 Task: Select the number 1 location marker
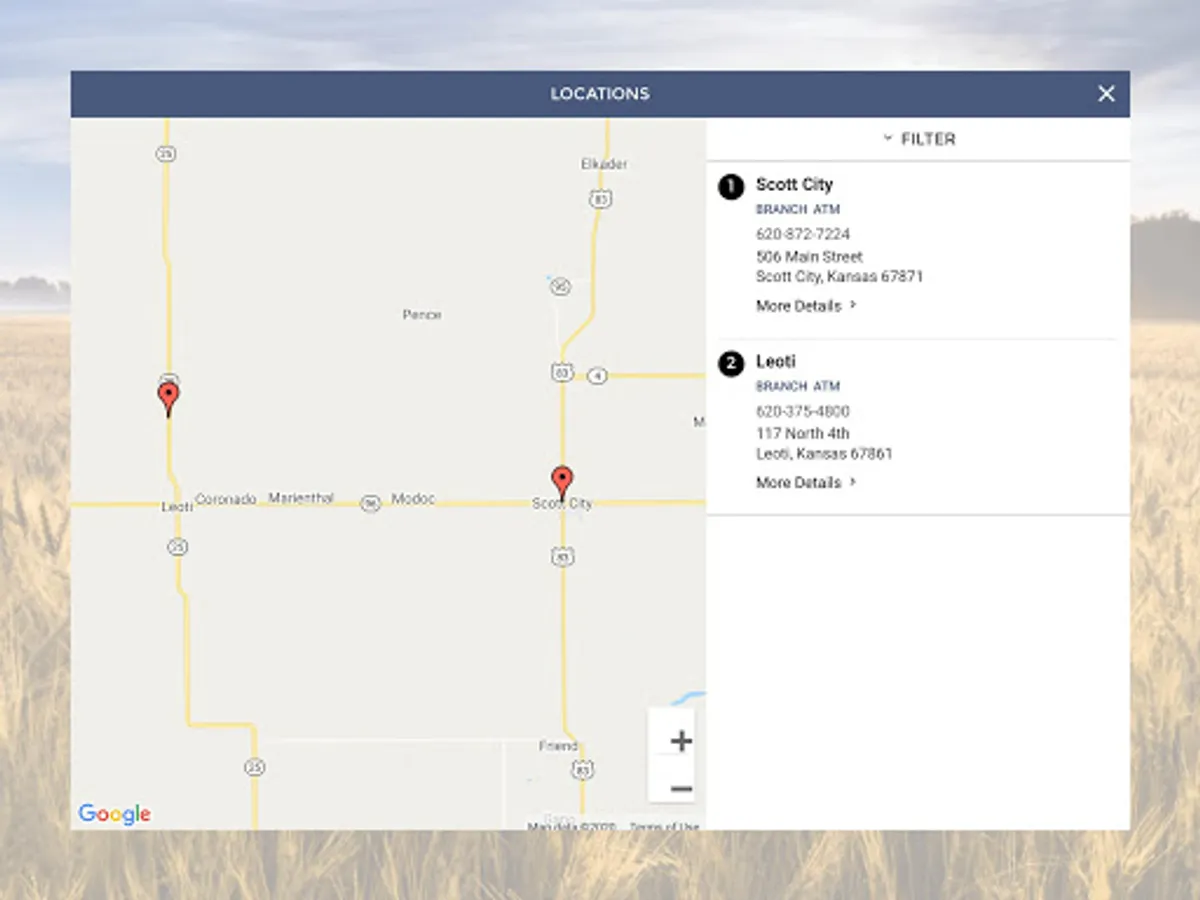tap(731, 186)
